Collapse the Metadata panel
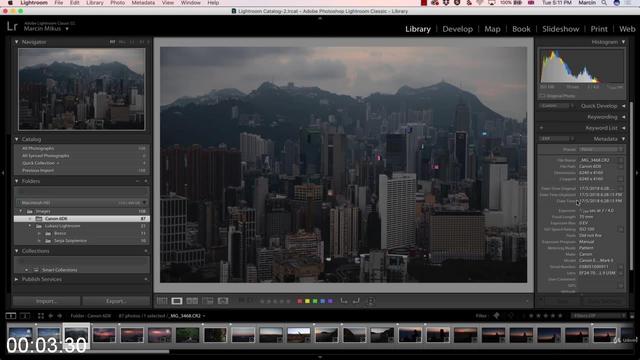Screen dimensions: 640x360 click(x=623, y=139)
